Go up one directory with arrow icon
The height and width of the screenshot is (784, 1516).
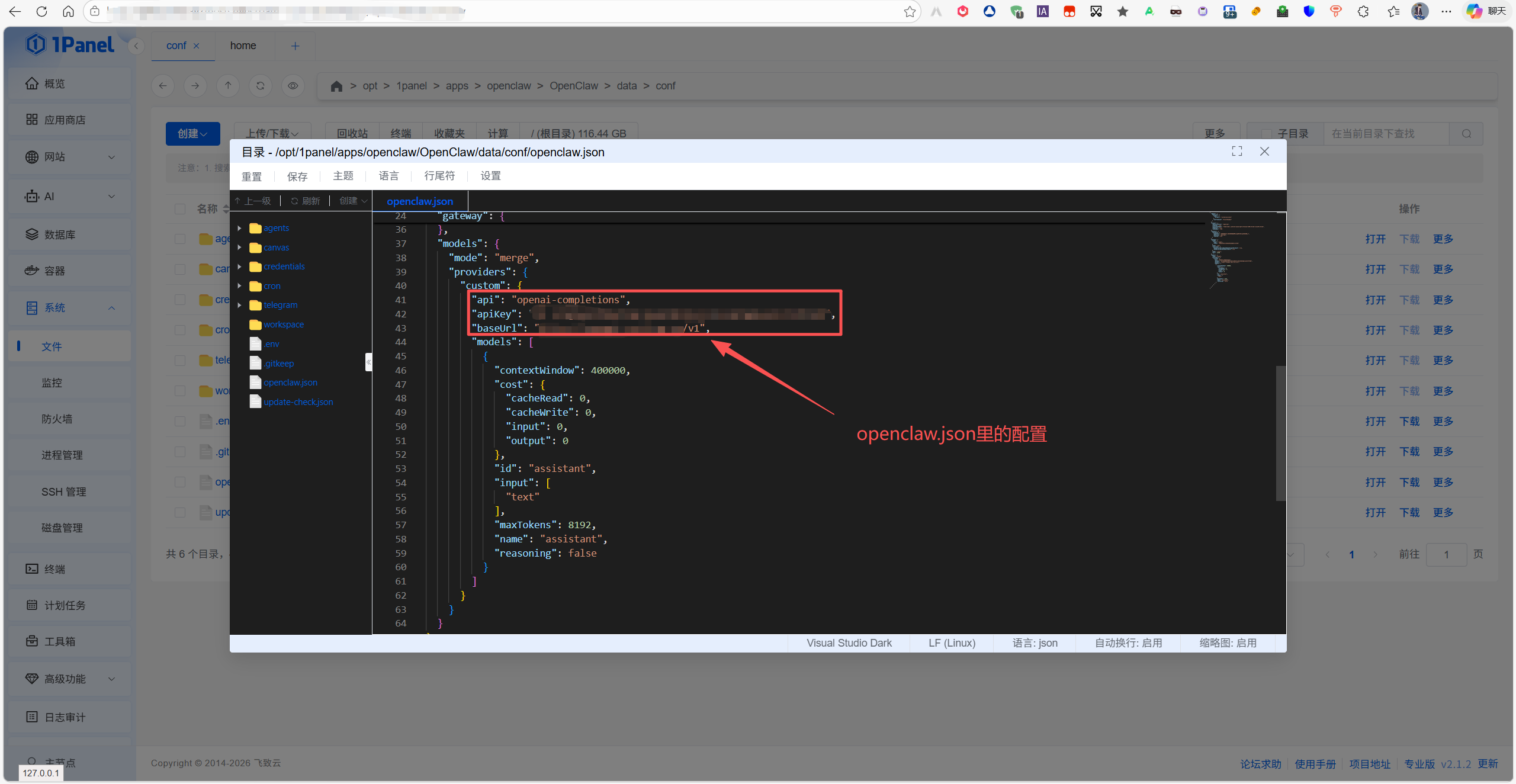click(x=227, y=86)
